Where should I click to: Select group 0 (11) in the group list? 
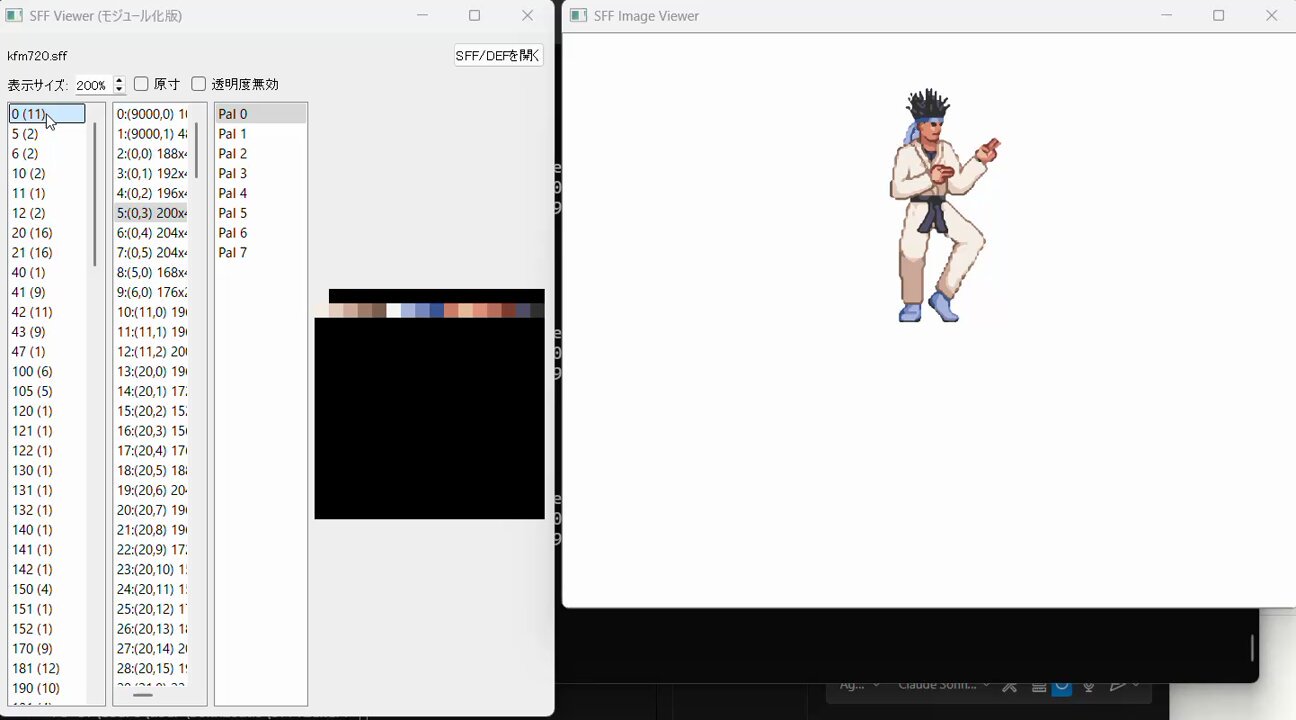(x=47, y=114)
